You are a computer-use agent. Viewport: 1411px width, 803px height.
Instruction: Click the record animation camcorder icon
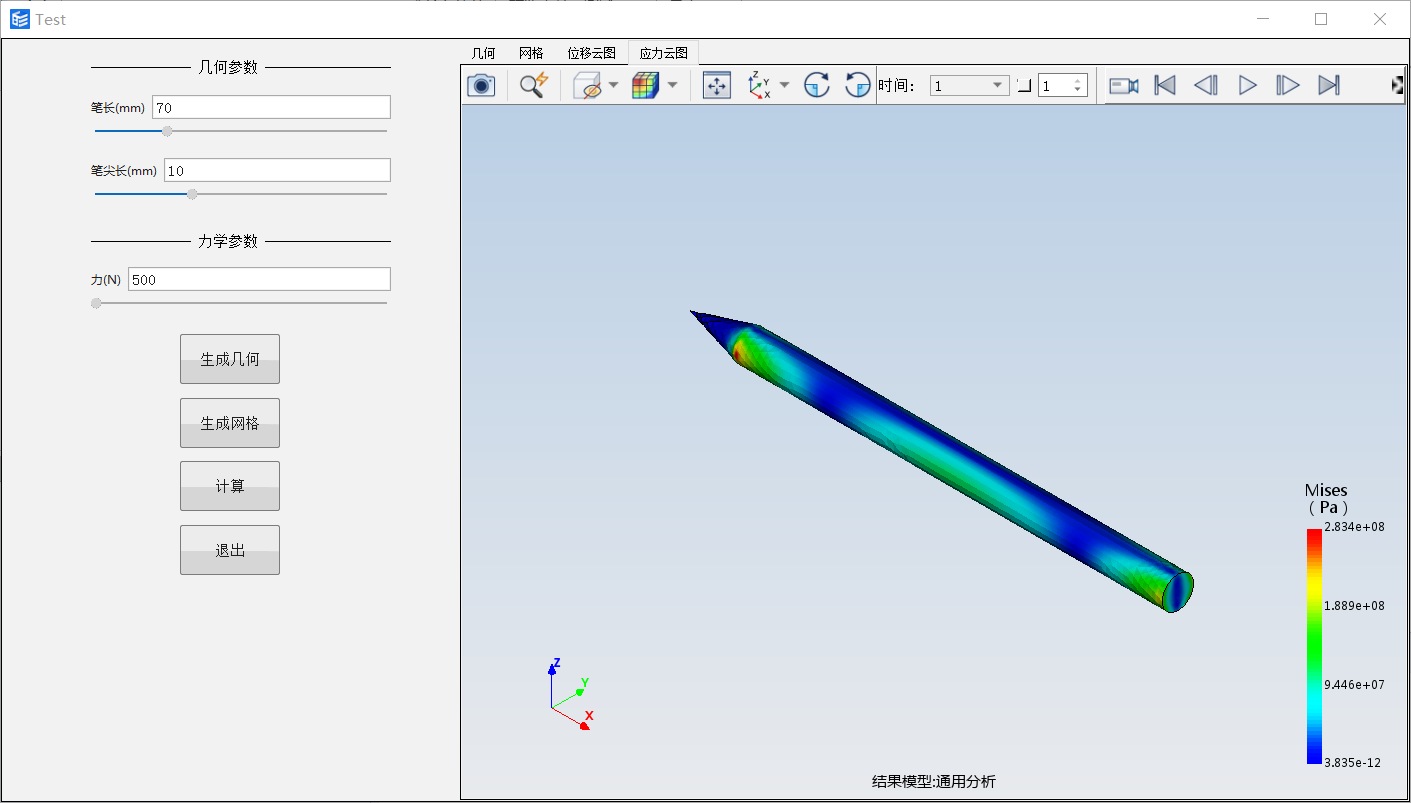click(x=1124, y=86)
